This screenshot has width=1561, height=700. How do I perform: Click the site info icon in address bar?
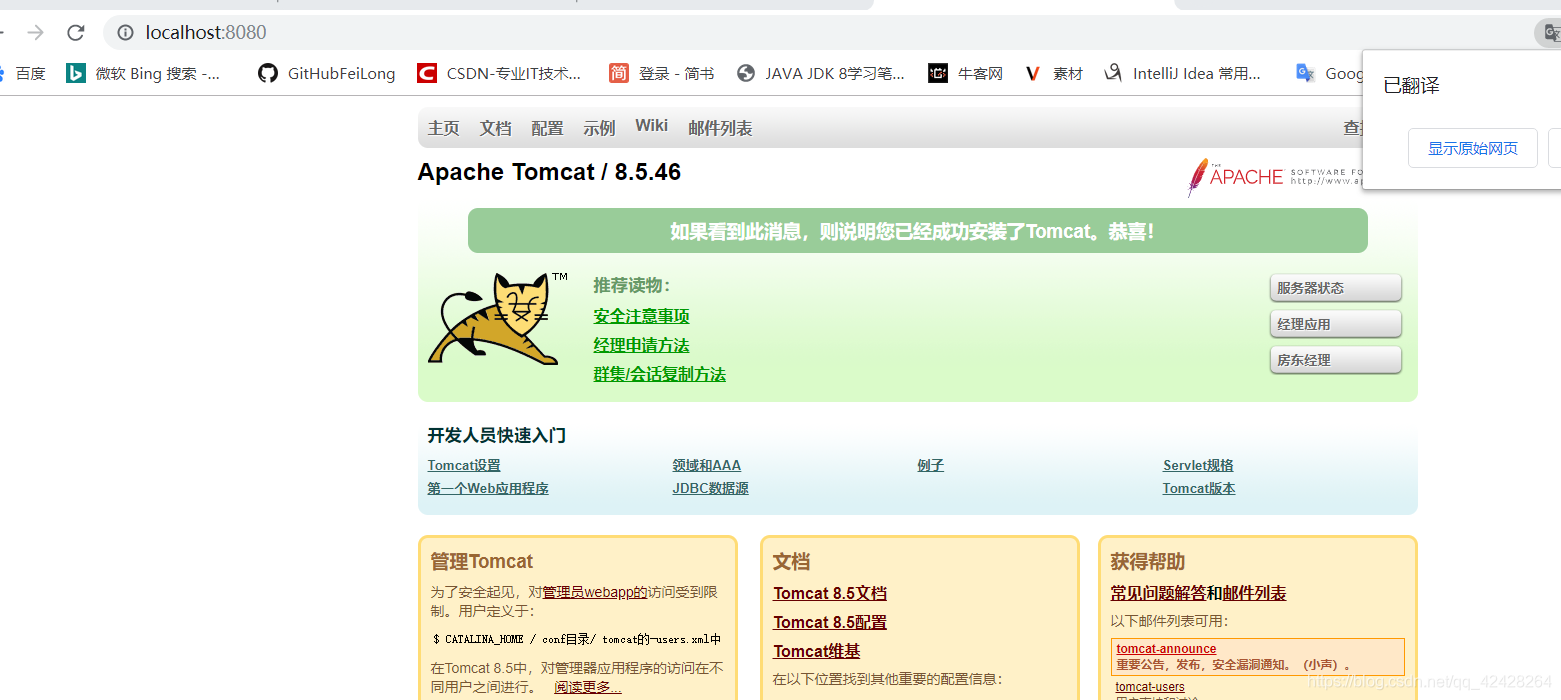(125, 32)
